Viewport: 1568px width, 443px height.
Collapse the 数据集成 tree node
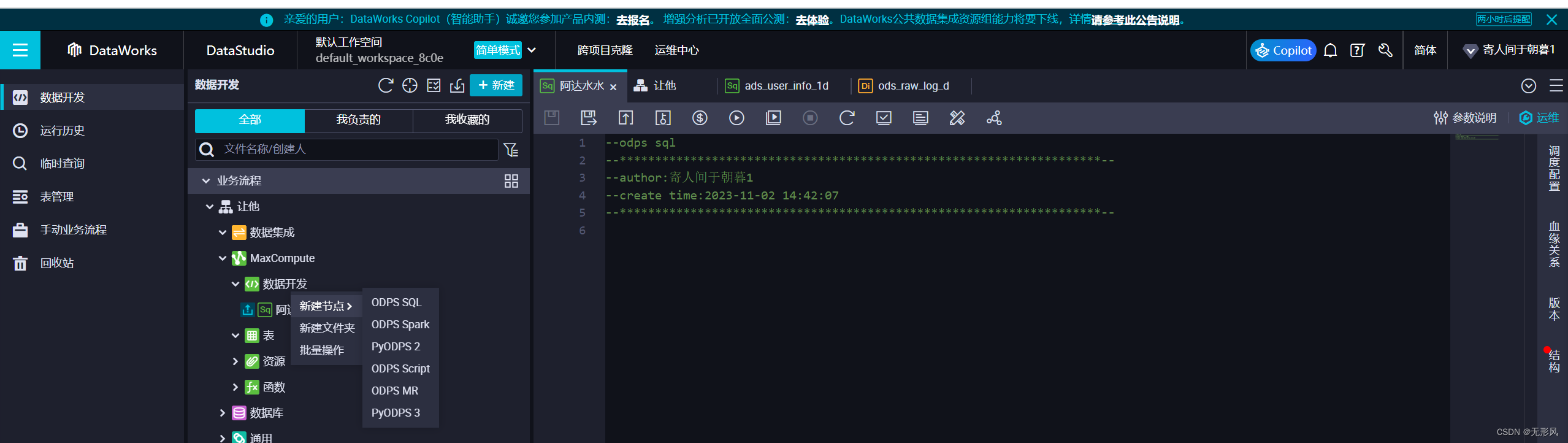click(223, 233)
